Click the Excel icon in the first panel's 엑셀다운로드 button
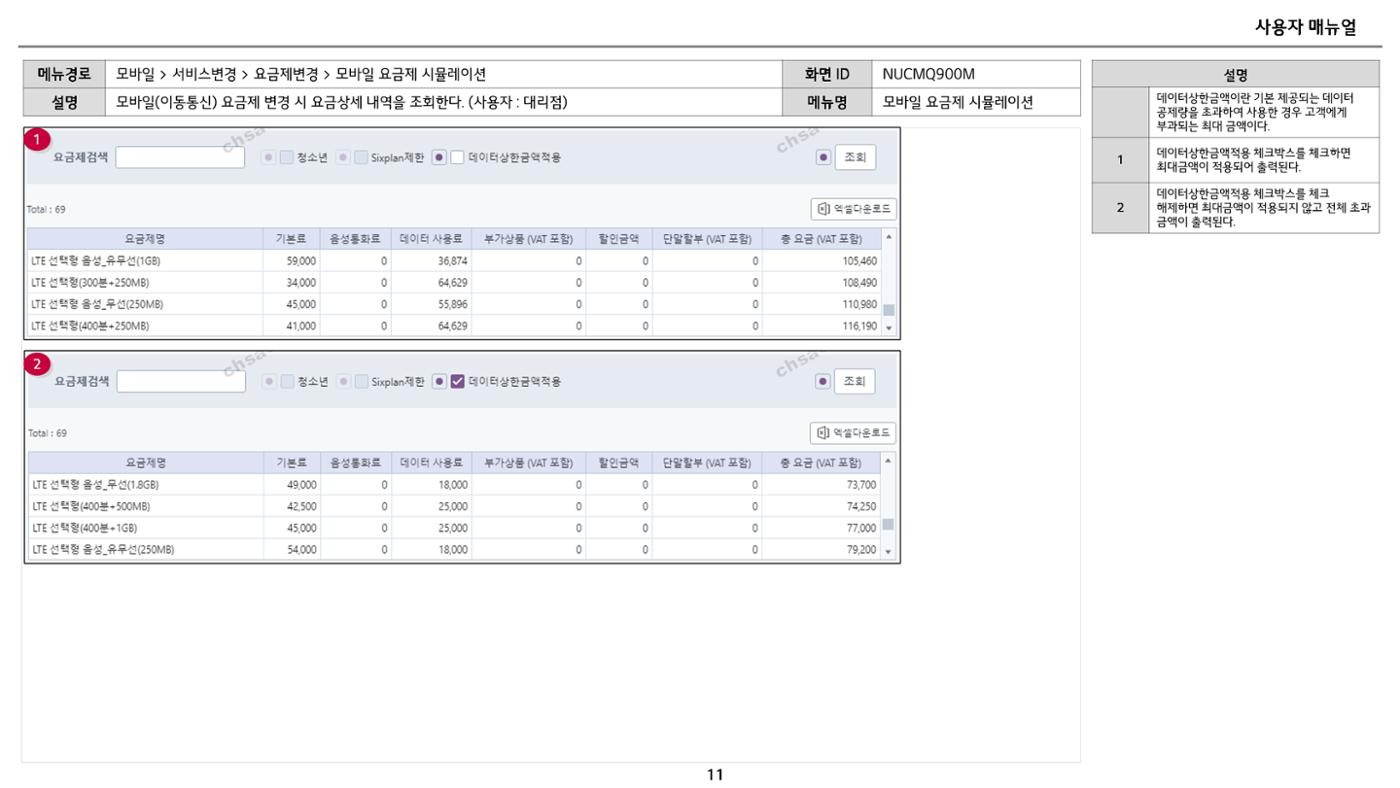The image size is (1400, 788). 823,209
